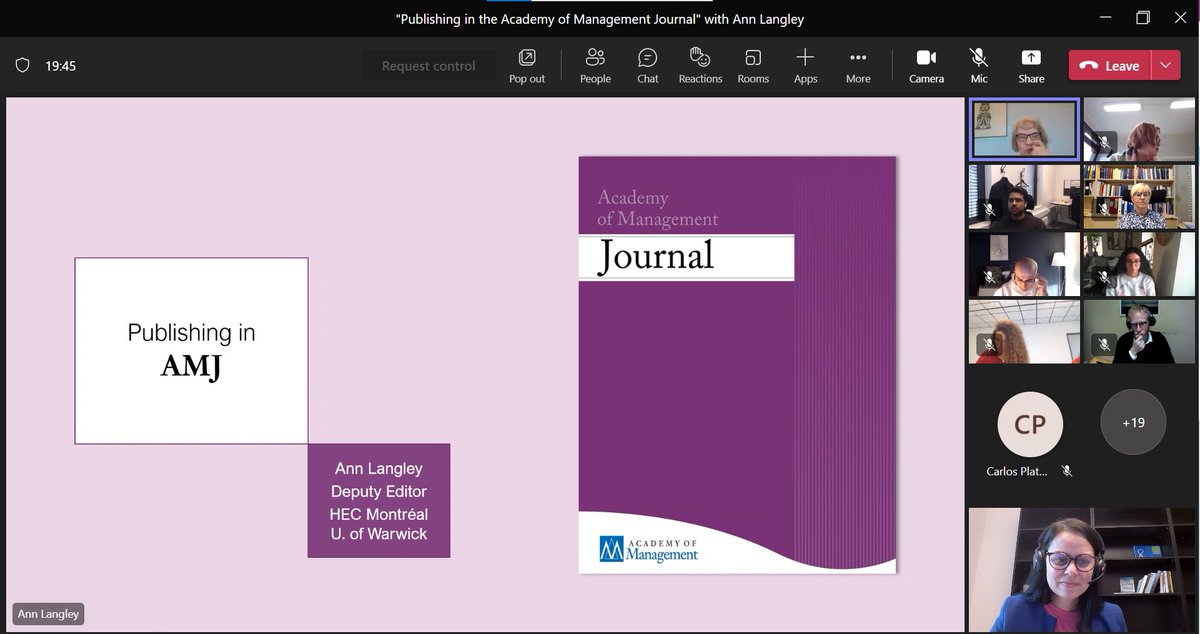This screenshot has height=634, width=1200.
Task: Show the +19 additional participants
Action: click(x=1133, y=422)
